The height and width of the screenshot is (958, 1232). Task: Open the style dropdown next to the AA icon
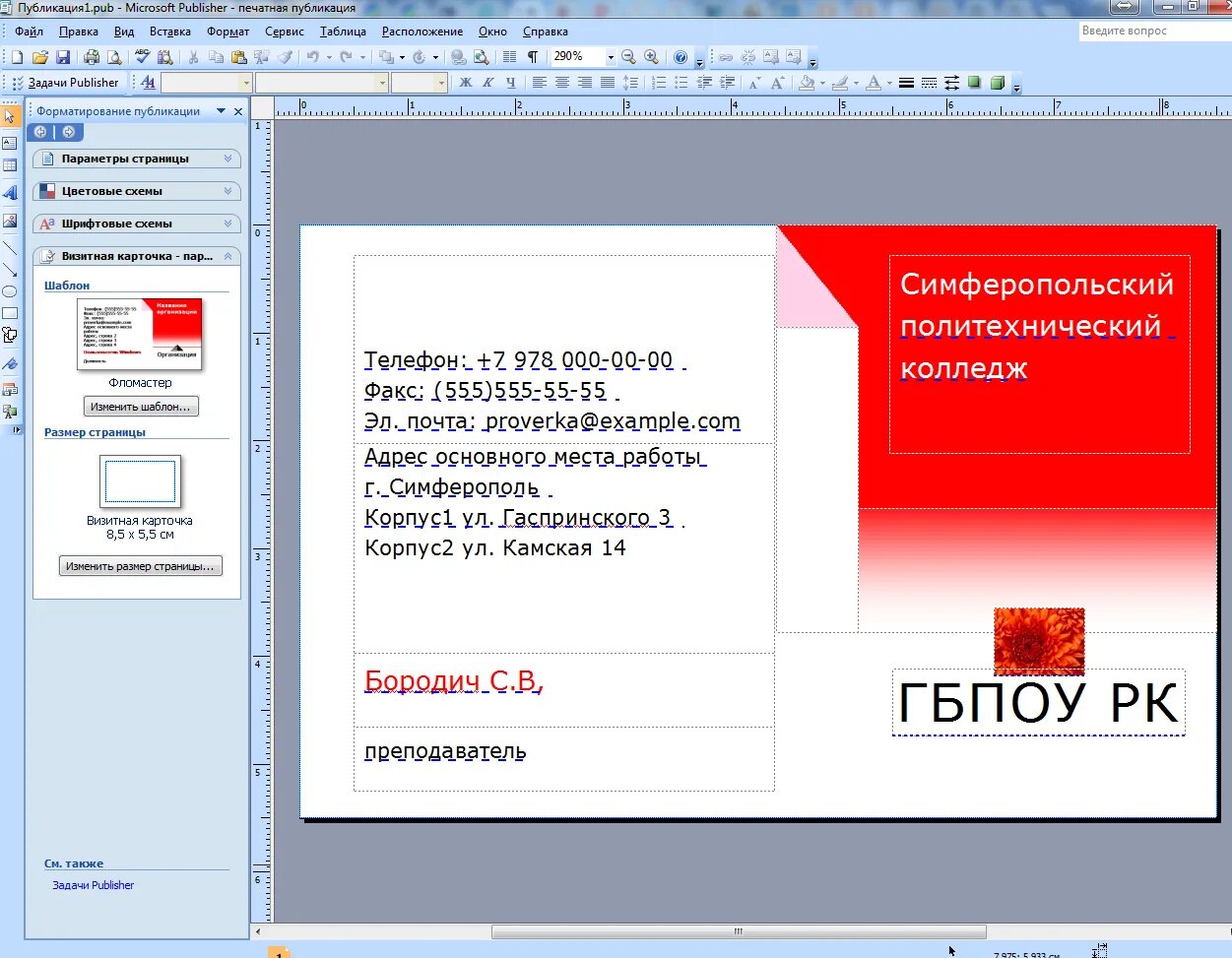tap(246, 83)
